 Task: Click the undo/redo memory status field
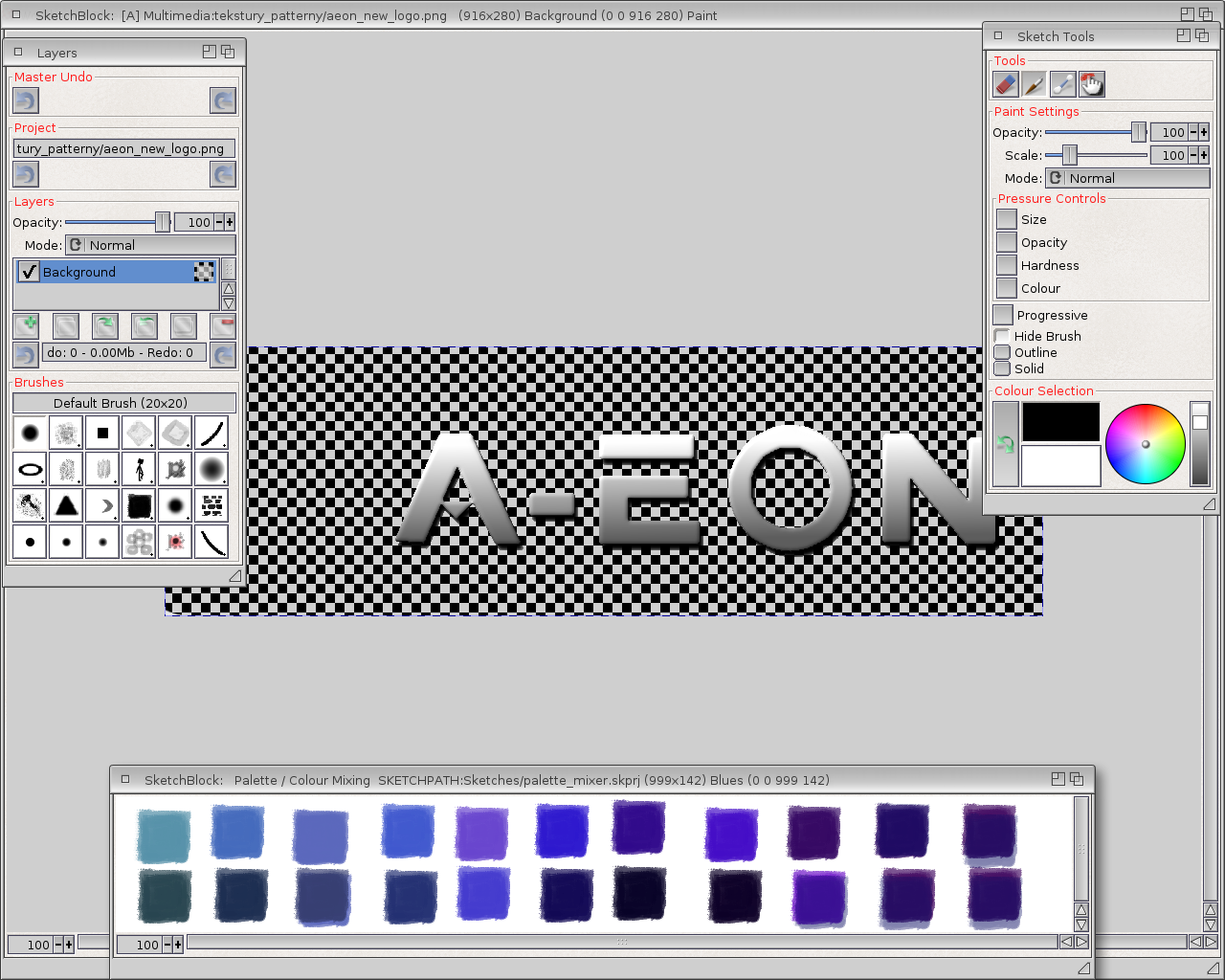coord(124,353)
